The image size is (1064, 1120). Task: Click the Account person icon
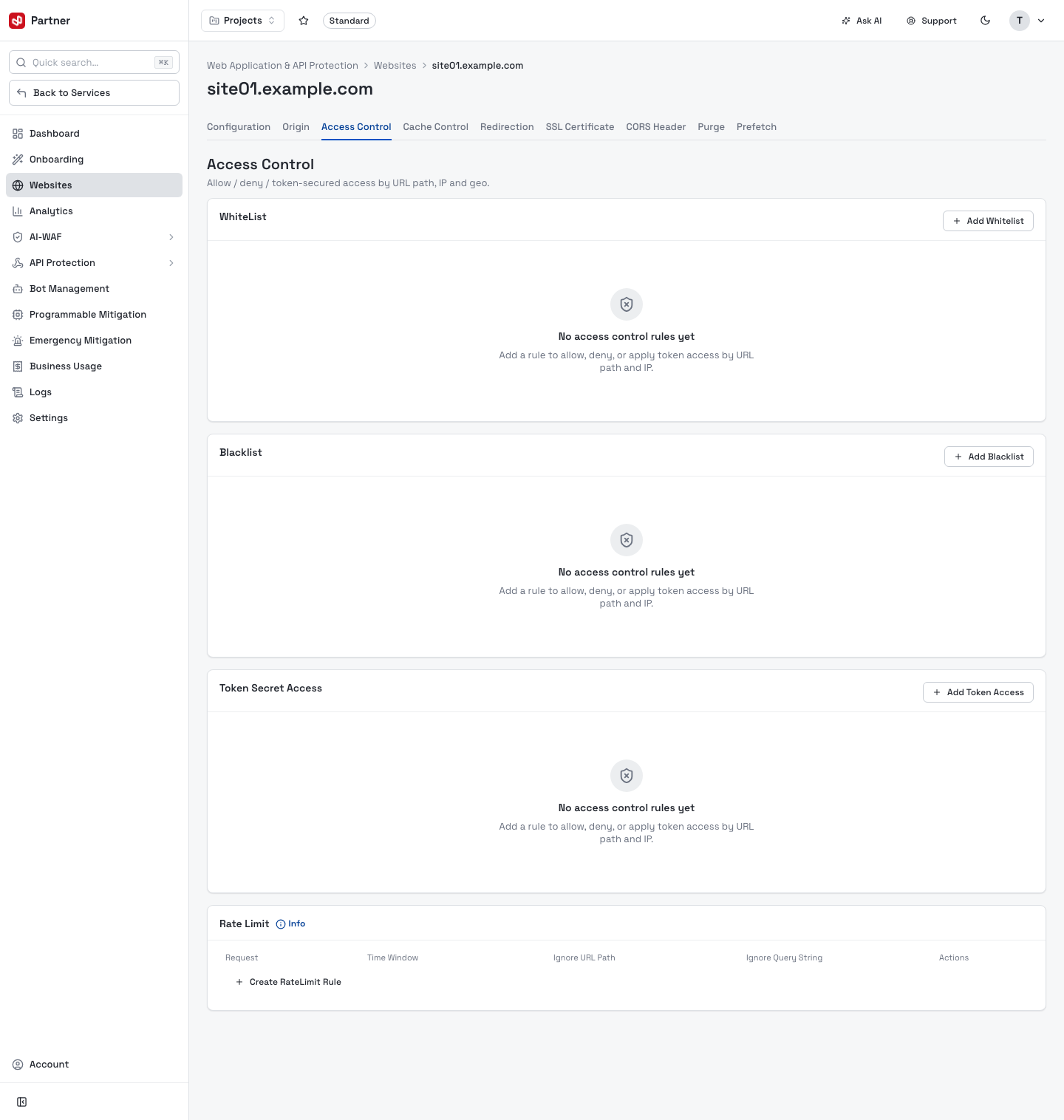[x=18, y=1065]
